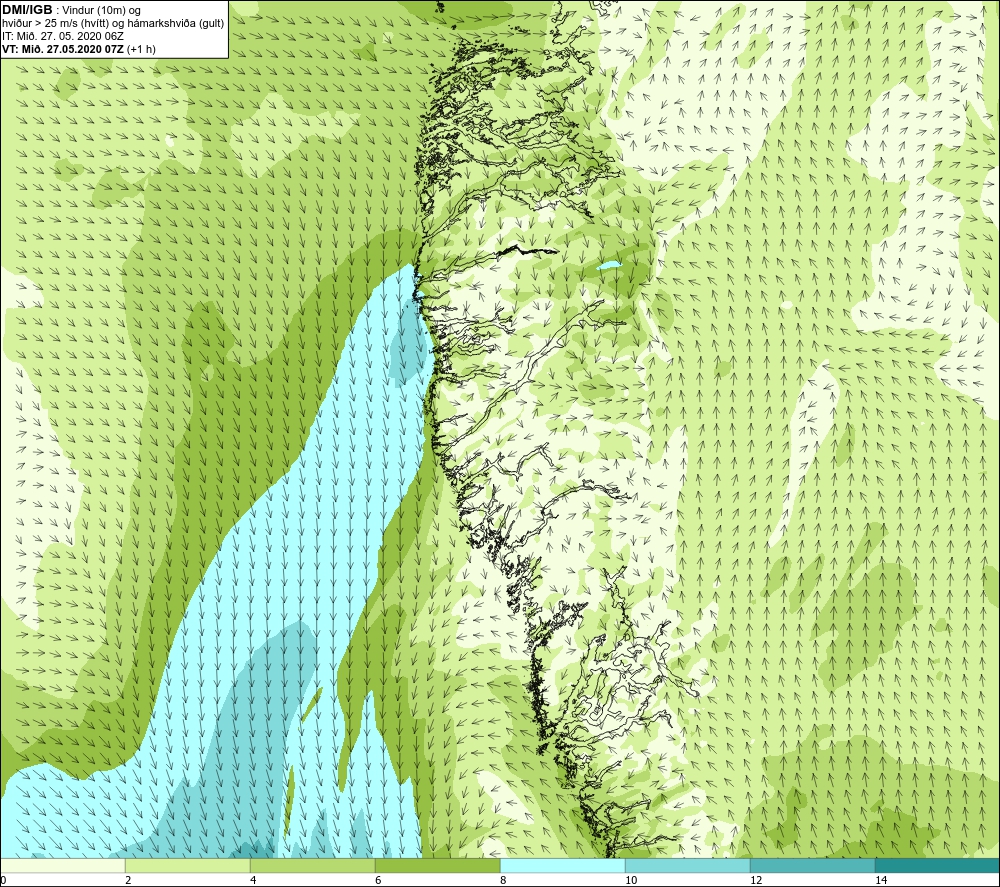Image resolution: width=1000 pixels, height=887 pixels.
Task: Click the 'DMI/IGB' title text
Action: (x=27, y=10)
